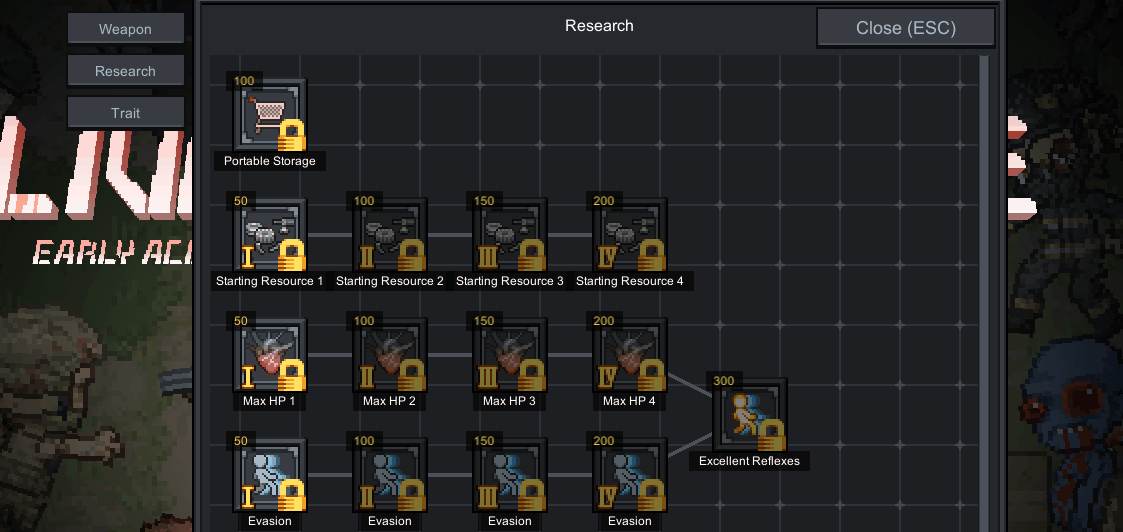The image size is (1123, 532).
Task: Select the Starting Resource 2 icon
Action: pos(390,235)
